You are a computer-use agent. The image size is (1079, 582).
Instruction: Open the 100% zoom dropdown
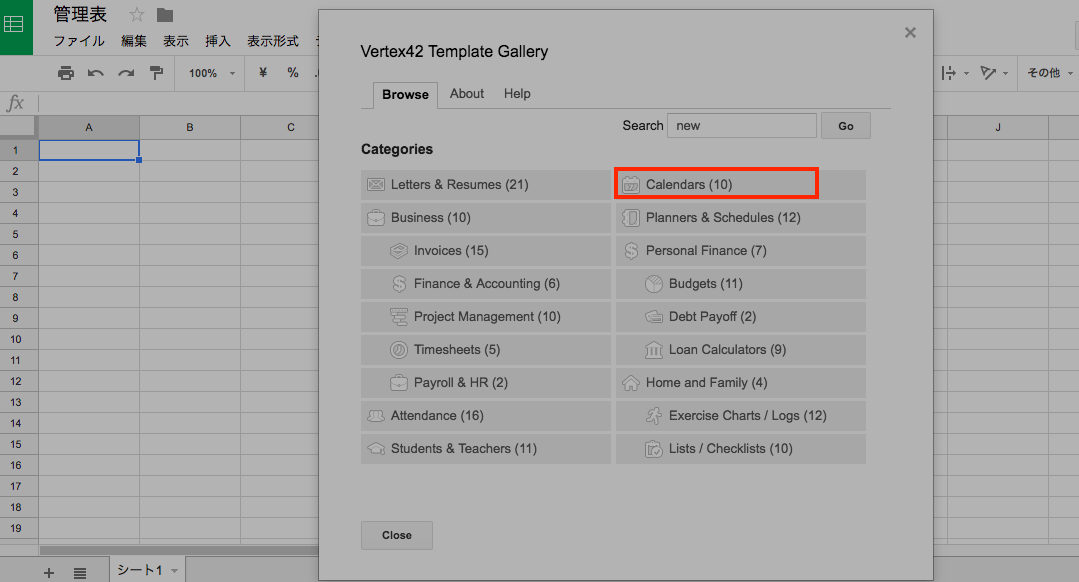pos(212,73)
